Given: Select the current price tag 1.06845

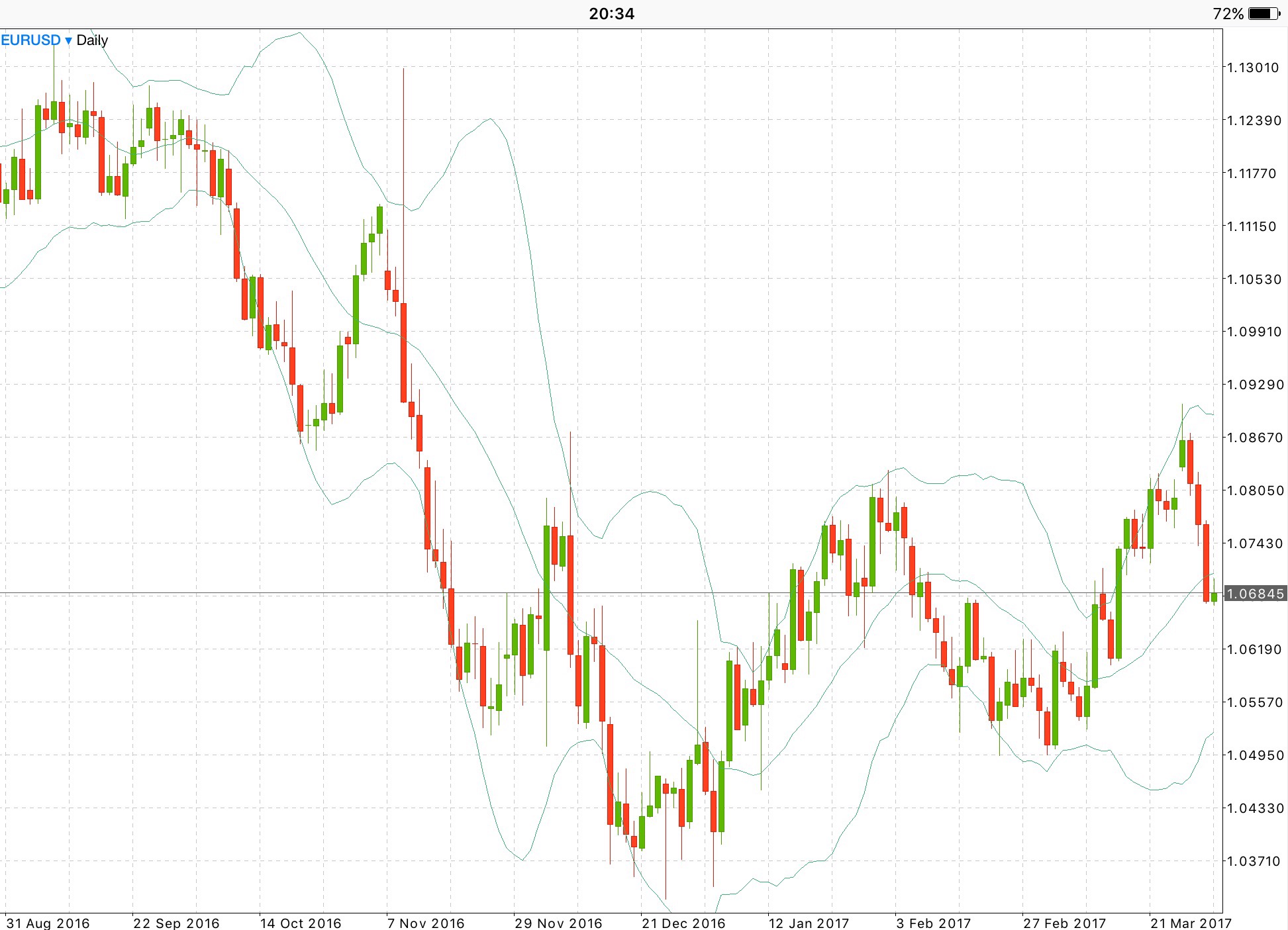Looking at the screenshot, I should [x=1254, y=594].
